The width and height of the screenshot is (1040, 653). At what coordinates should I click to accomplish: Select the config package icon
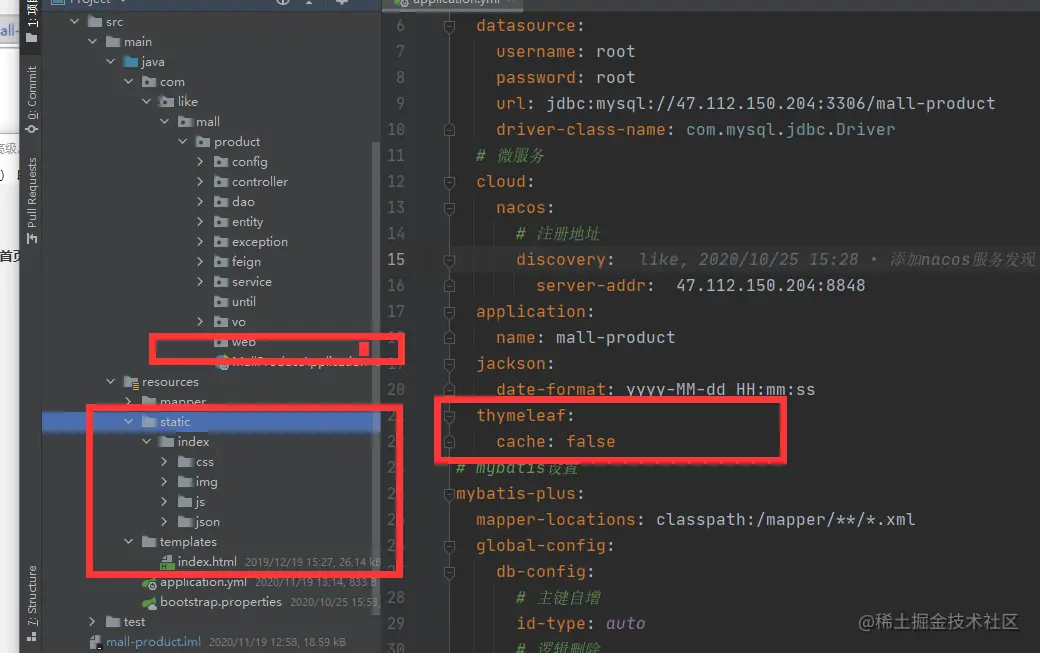tap(221, 161)
